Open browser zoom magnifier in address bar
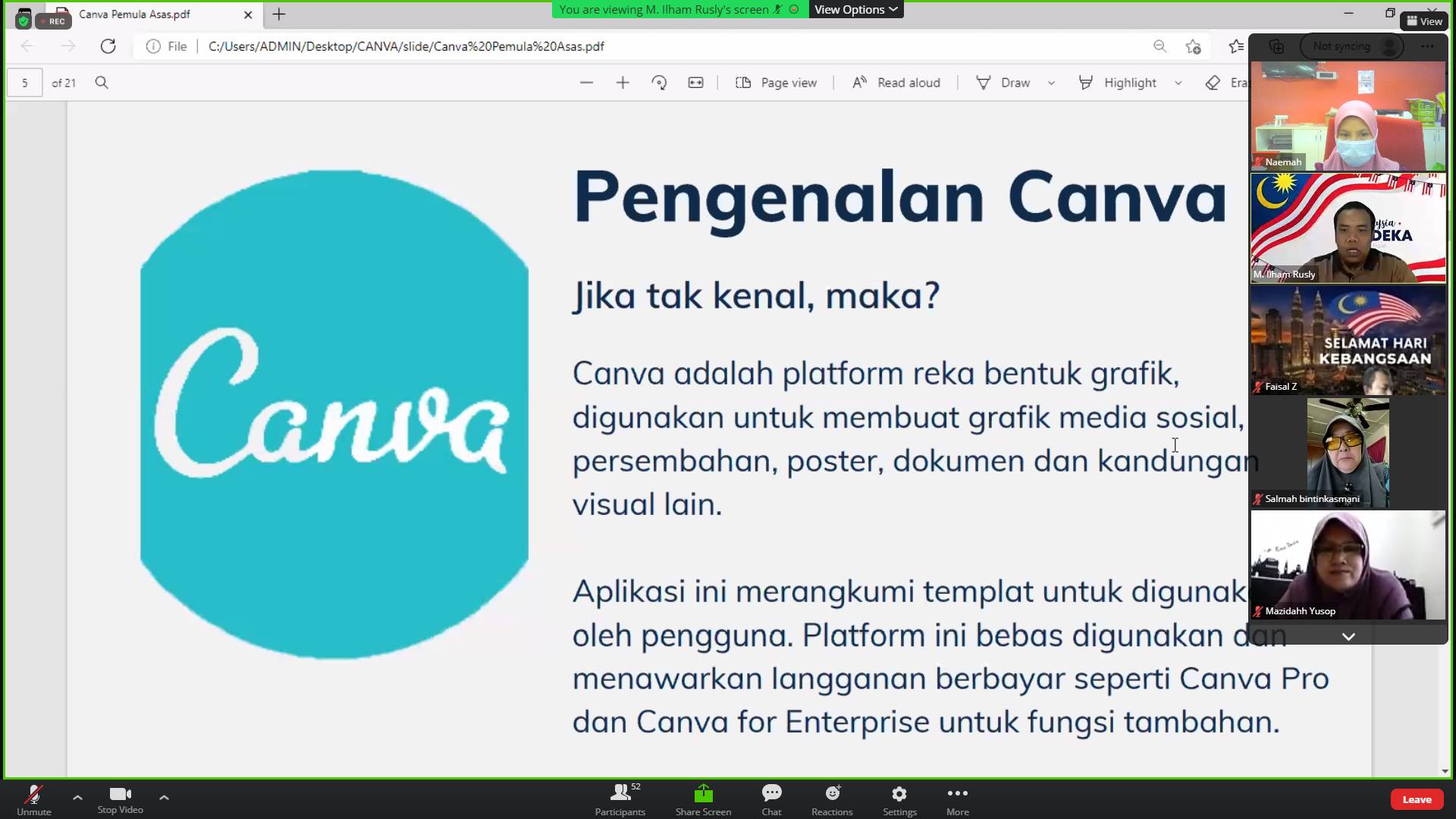This screenshot has height=819, width=1456. [x=1159, y=46]
